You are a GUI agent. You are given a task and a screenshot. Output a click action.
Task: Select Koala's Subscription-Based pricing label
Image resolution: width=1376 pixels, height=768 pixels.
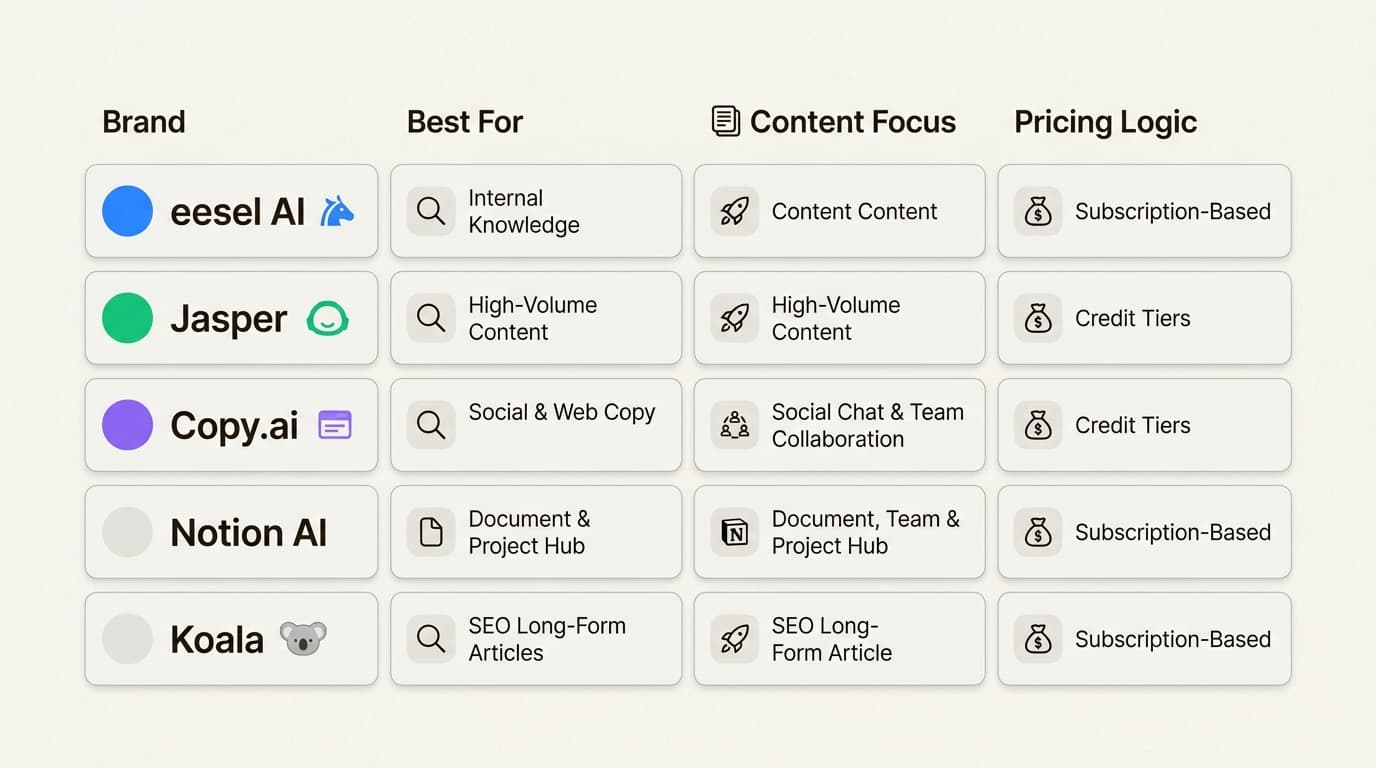pyautogui.click(x=1173, y=639)
